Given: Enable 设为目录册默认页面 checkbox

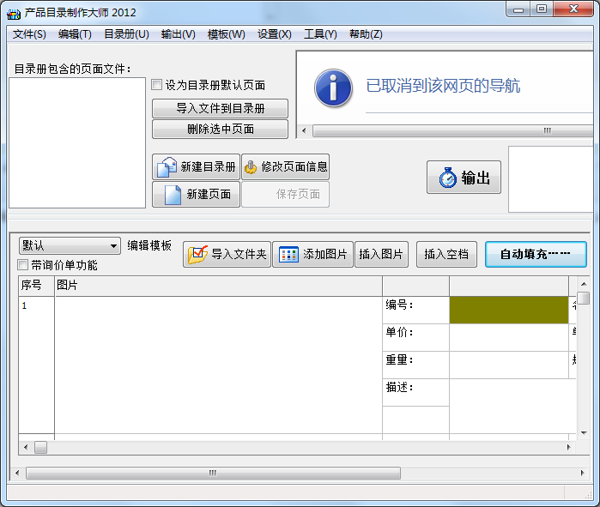Looking at the screenshot, I should pyautogui.click(x=157, y=86).
